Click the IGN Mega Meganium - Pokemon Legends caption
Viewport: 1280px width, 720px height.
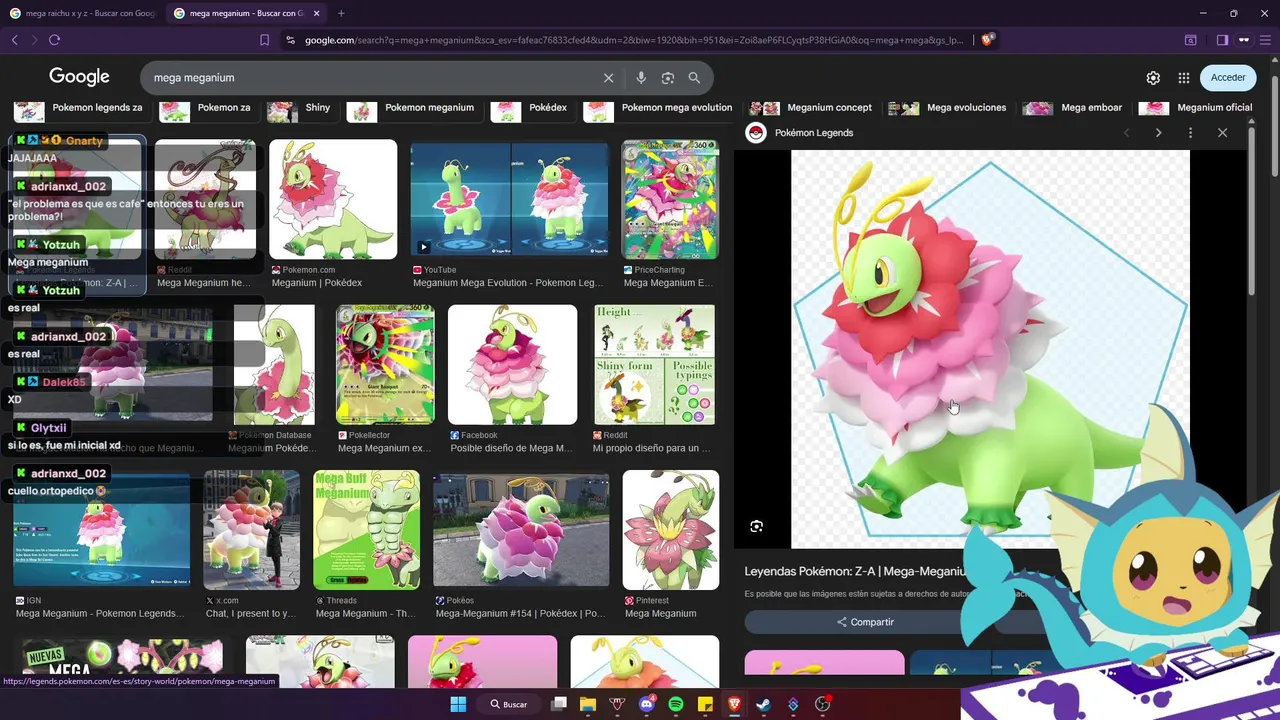pos(100,613)
